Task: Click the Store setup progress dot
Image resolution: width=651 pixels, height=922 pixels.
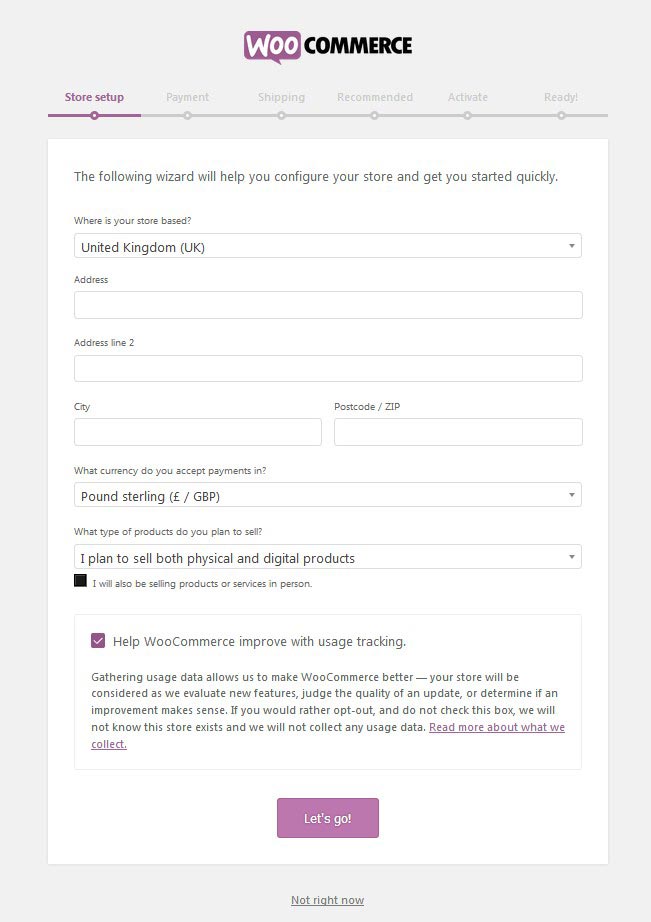Action: 94,116
